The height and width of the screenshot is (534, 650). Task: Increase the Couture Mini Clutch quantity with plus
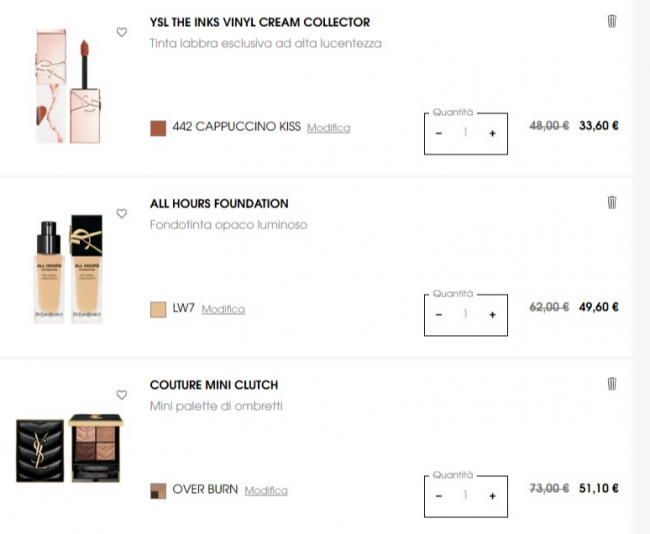(492, 496)
